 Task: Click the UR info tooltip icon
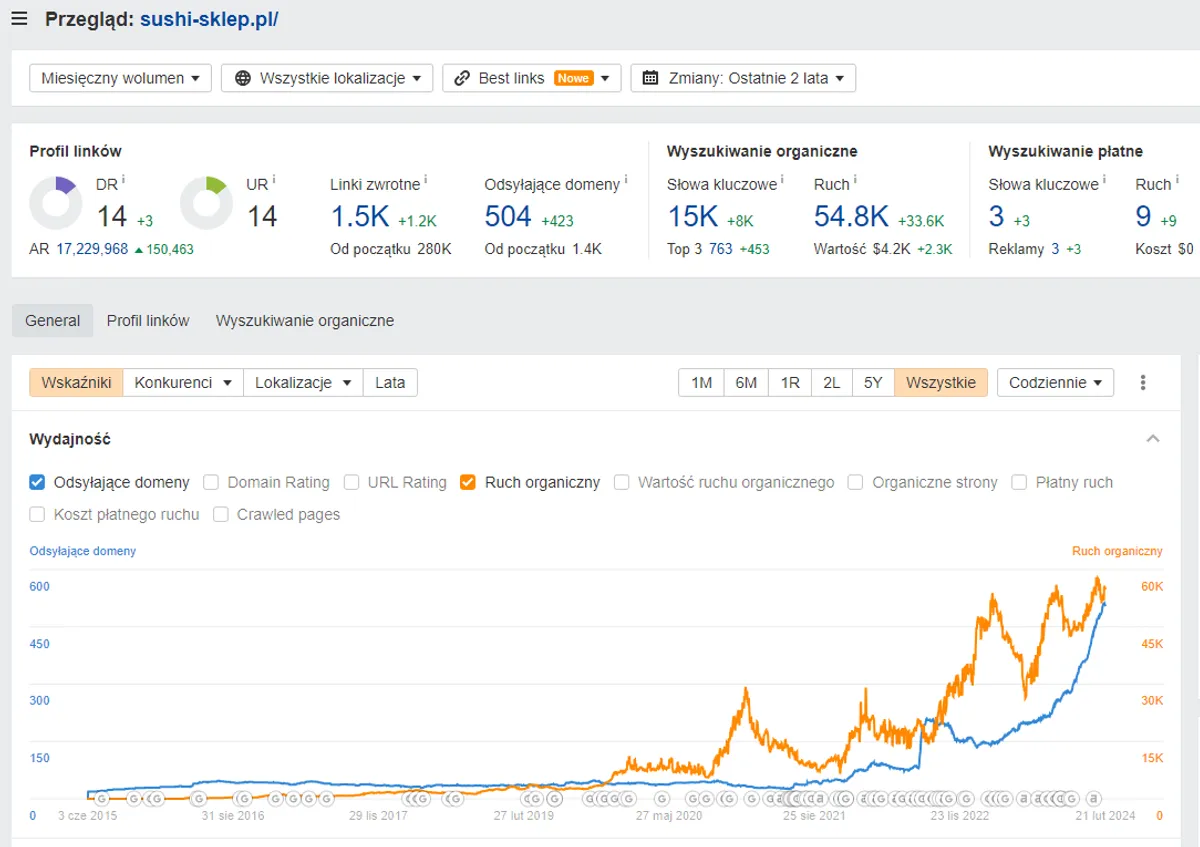[274, 180]
